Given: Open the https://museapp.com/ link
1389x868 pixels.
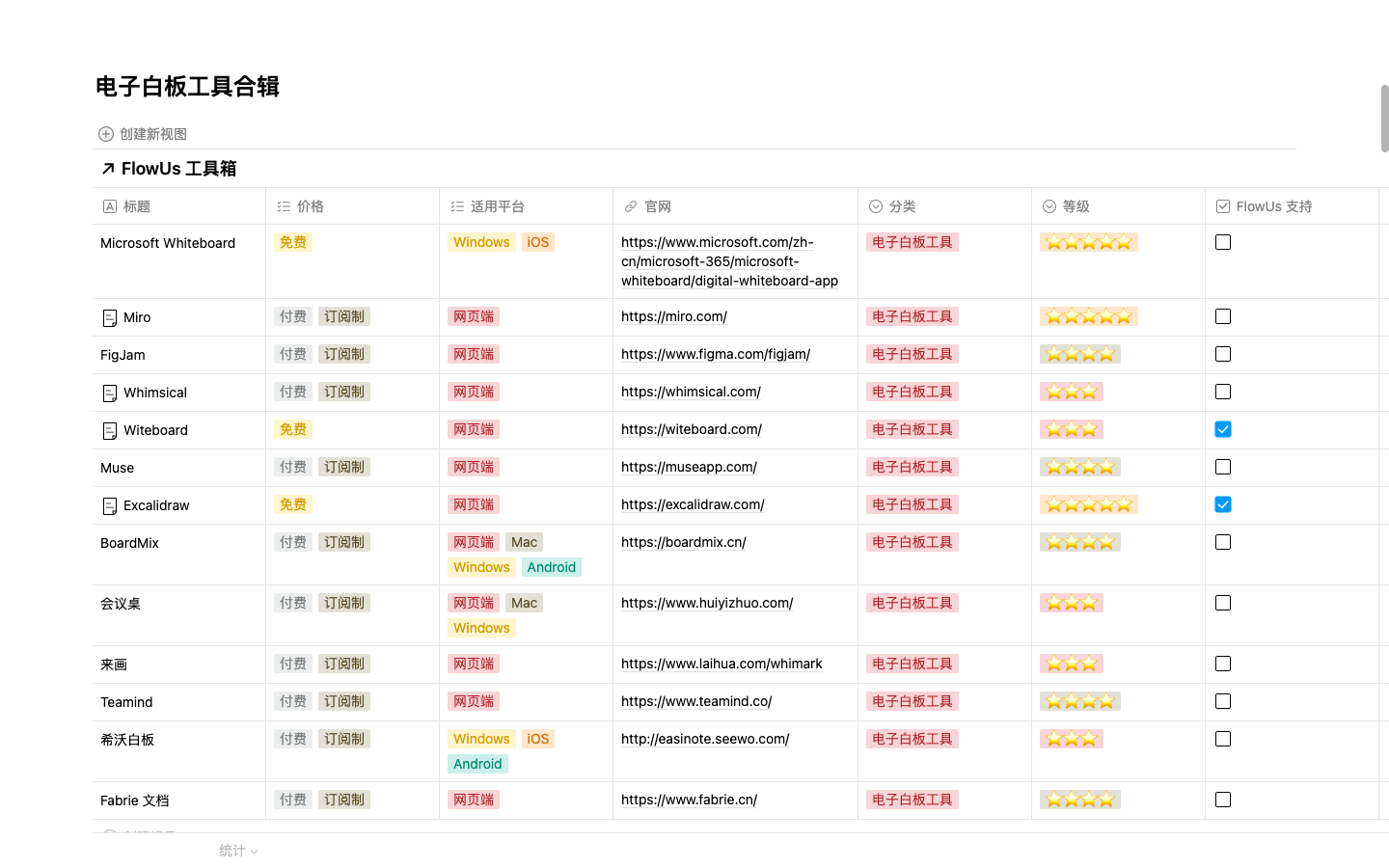Looking at the screenshot, I should pyautogui.click(x=689, y=467).
